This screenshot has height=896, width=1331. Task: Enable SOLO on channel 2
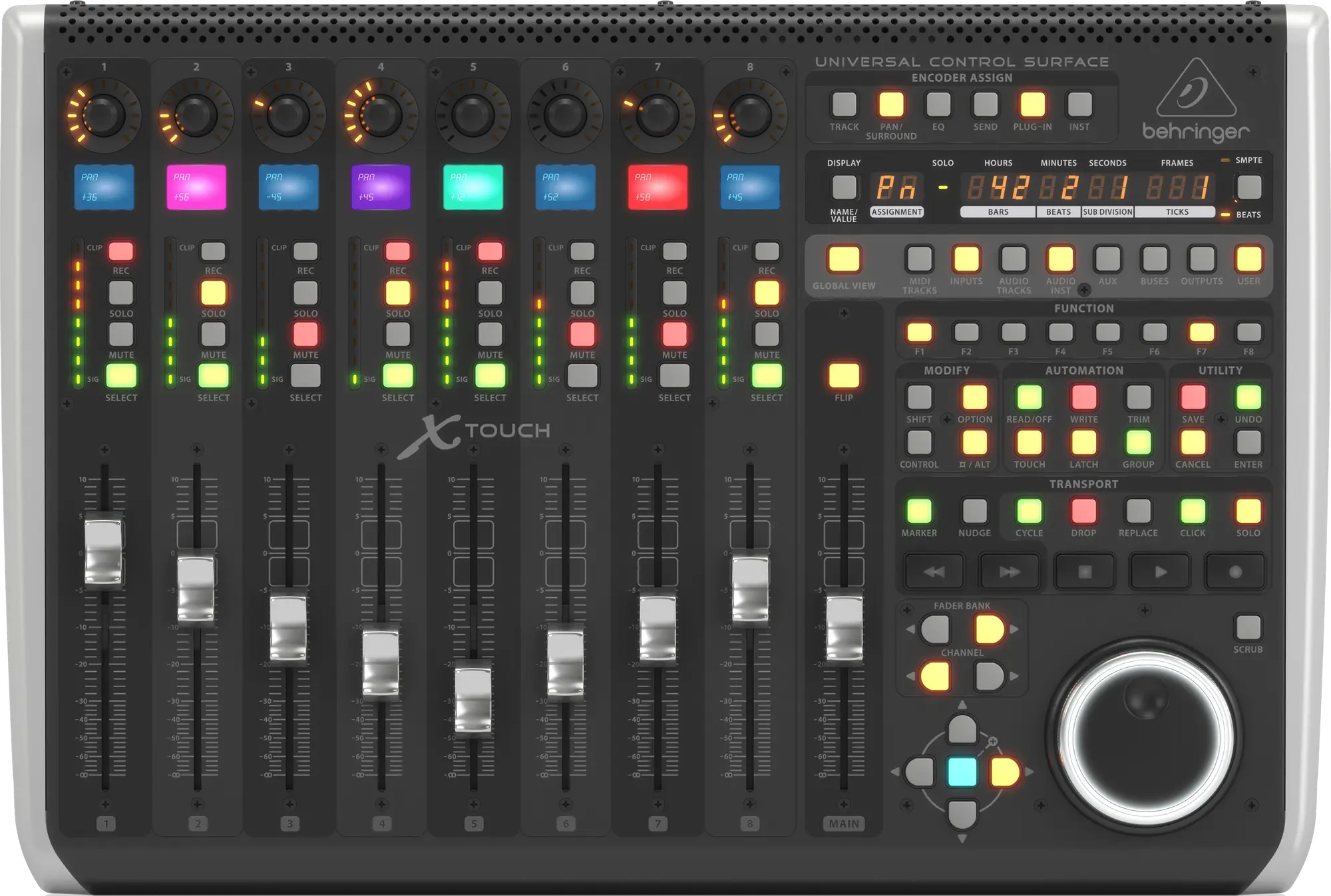click(x=214, y=293)
